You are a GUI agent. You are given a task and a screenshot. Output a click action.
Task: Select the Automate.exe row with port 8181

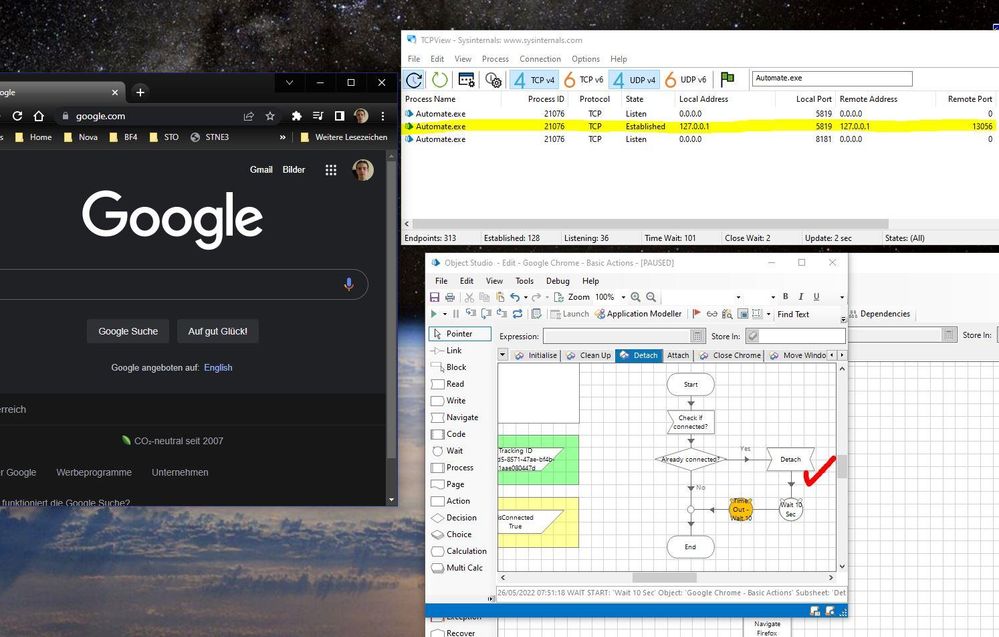coord(699,139)
